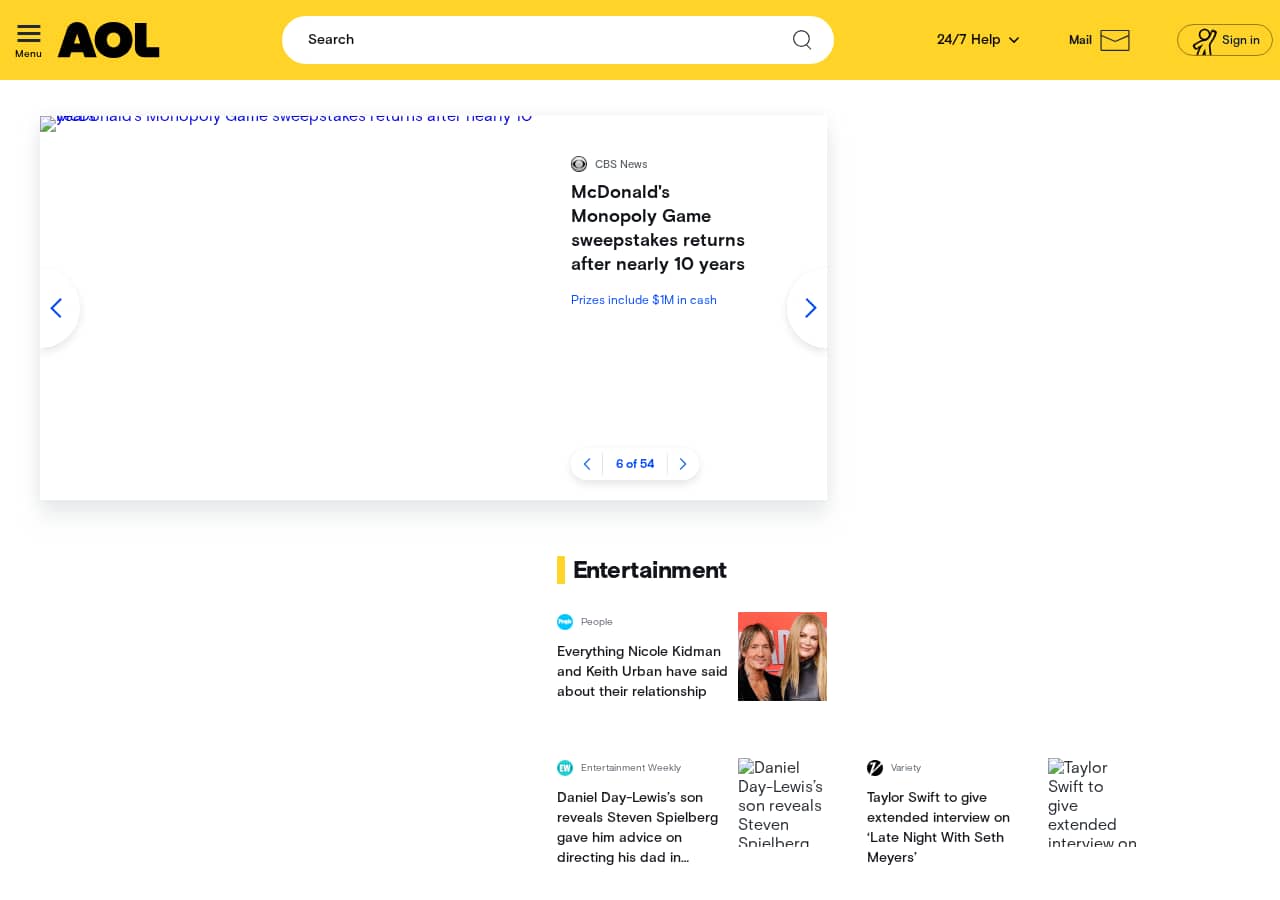Click the CBS News source label

621,164
